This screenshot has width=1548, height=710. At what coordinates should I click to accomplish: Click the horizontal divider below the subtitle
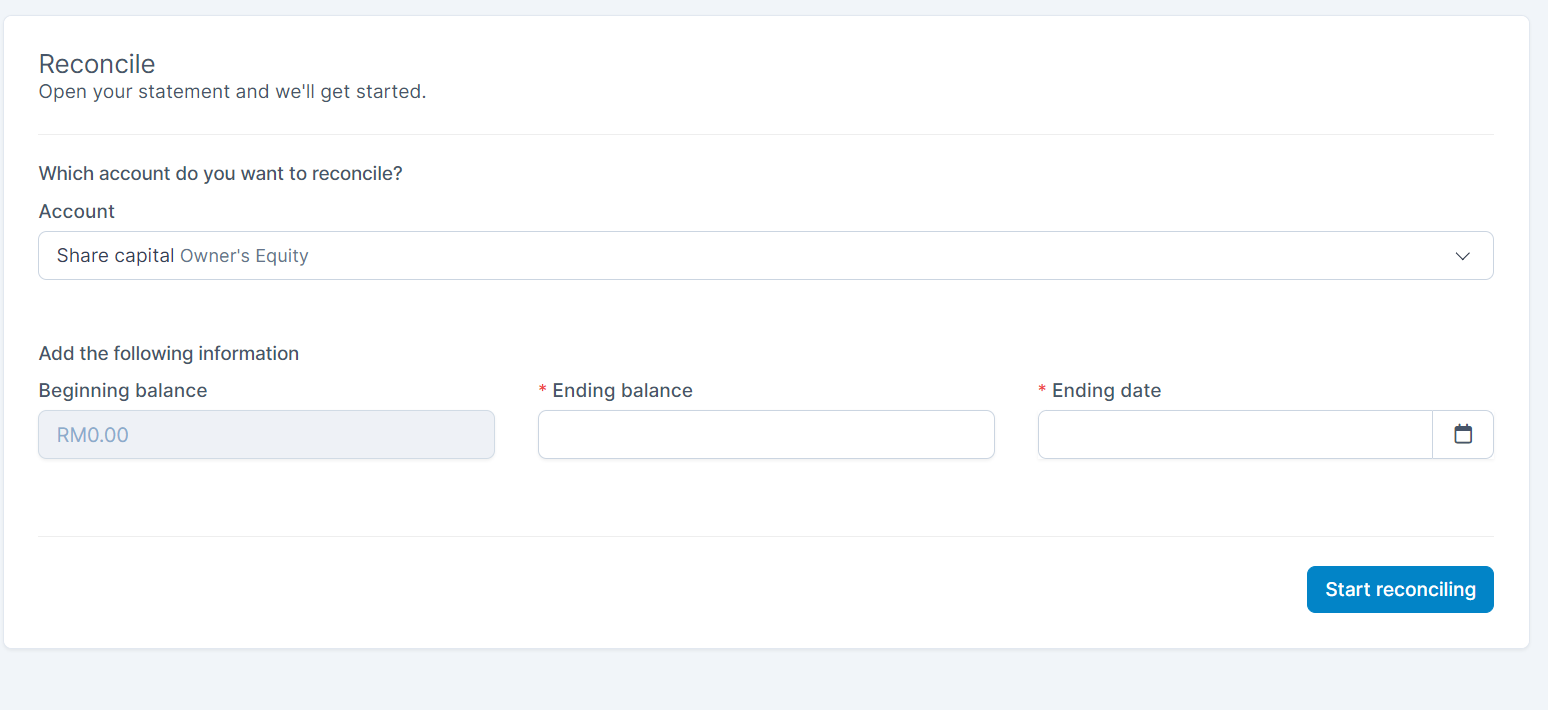[766, 134]
